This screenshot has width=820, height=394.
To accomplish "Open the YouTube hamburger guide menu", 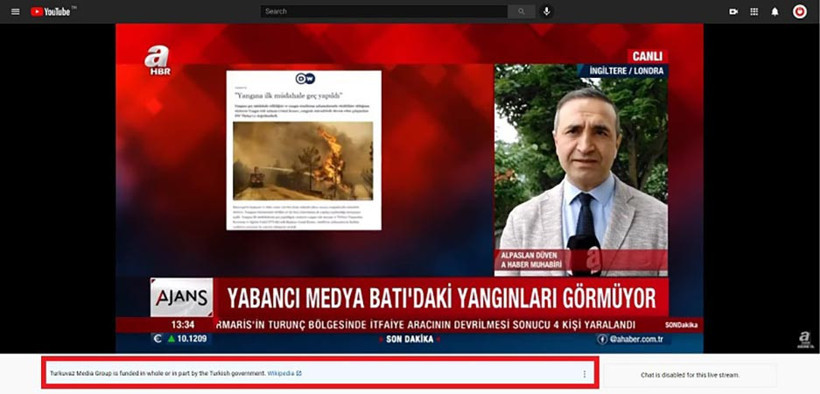I will click(15, 12).
